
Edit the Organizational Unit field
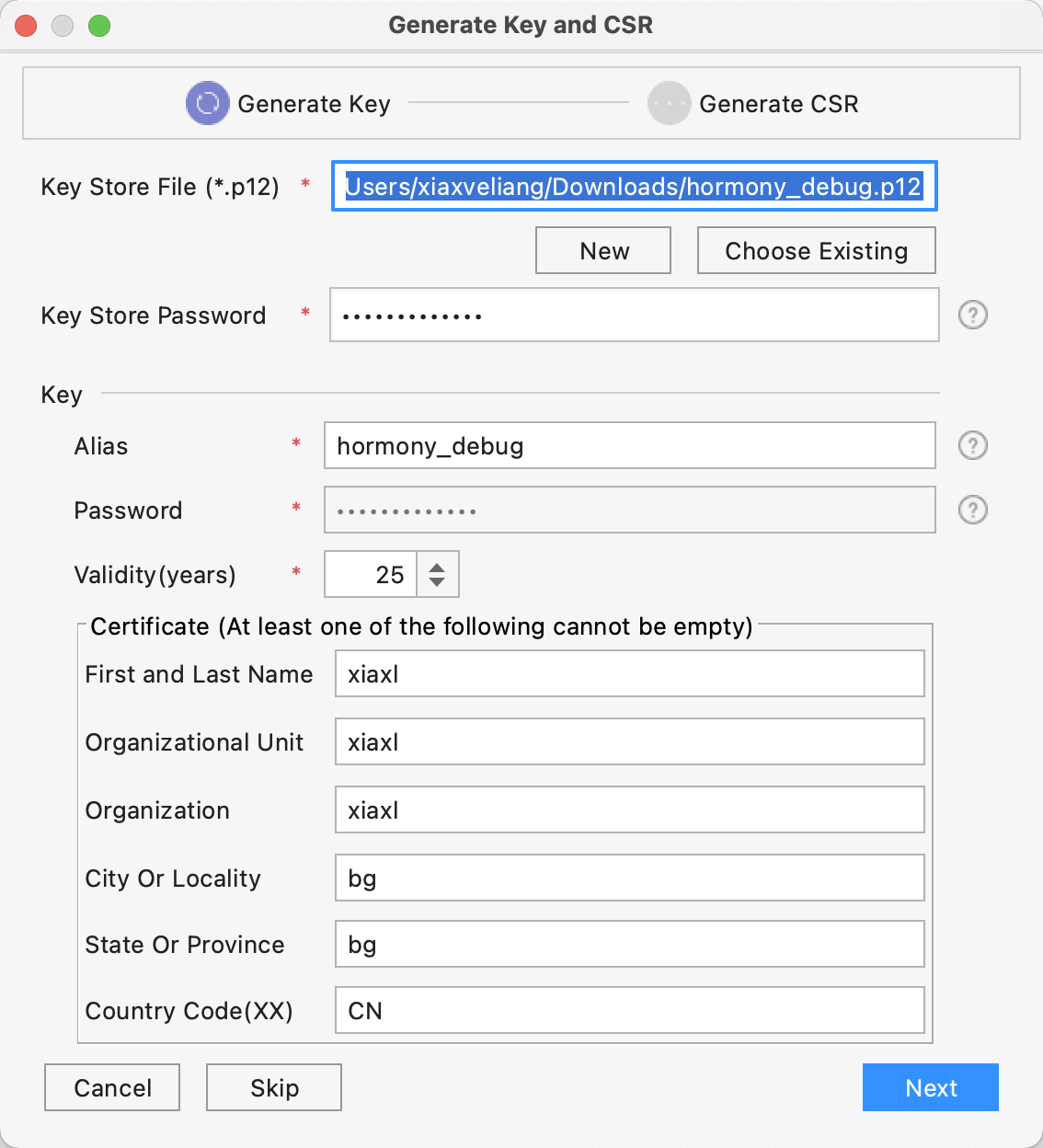pos(630,741)
